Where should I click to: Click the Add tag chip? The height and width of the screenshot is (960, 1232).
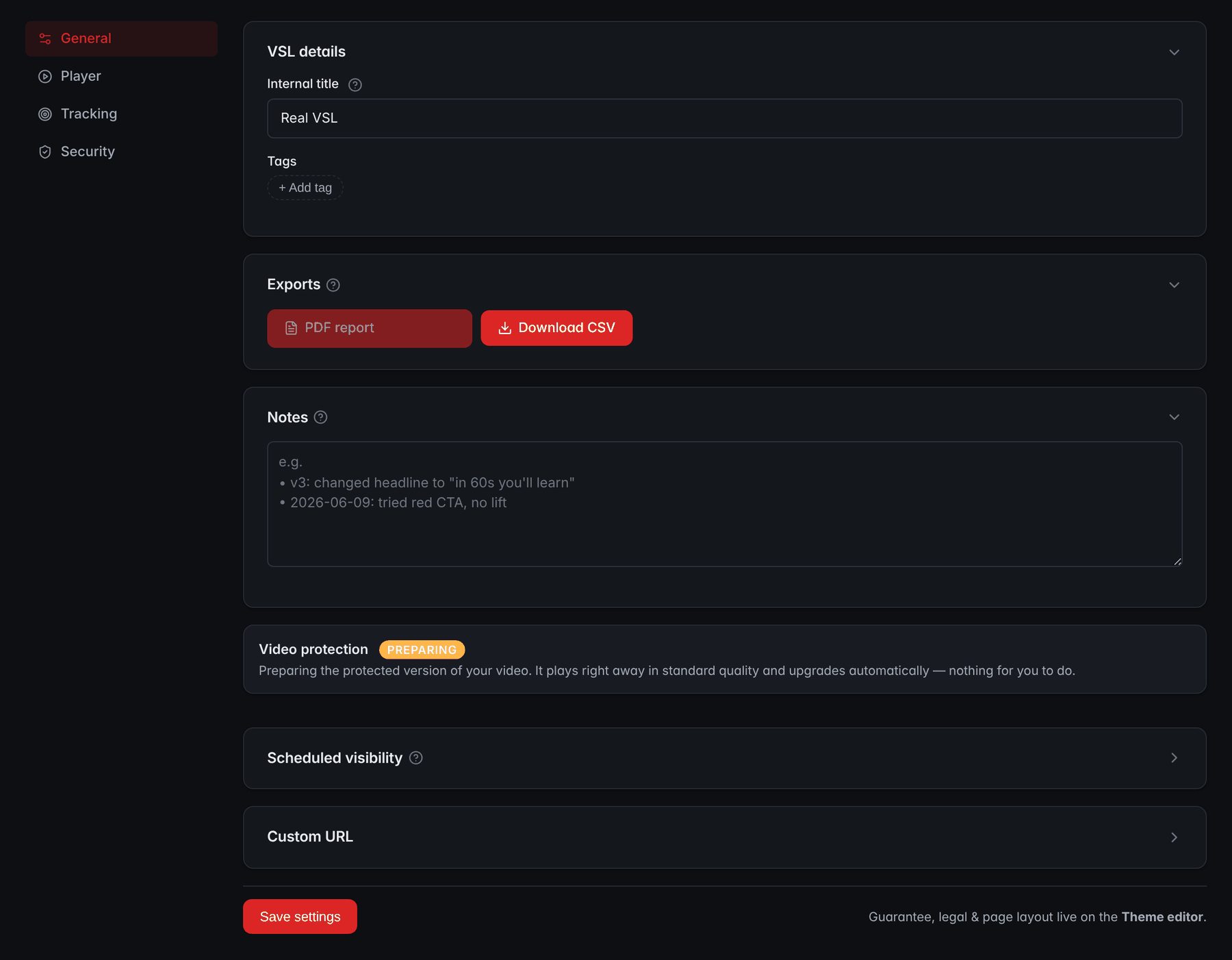click(305, 188)
